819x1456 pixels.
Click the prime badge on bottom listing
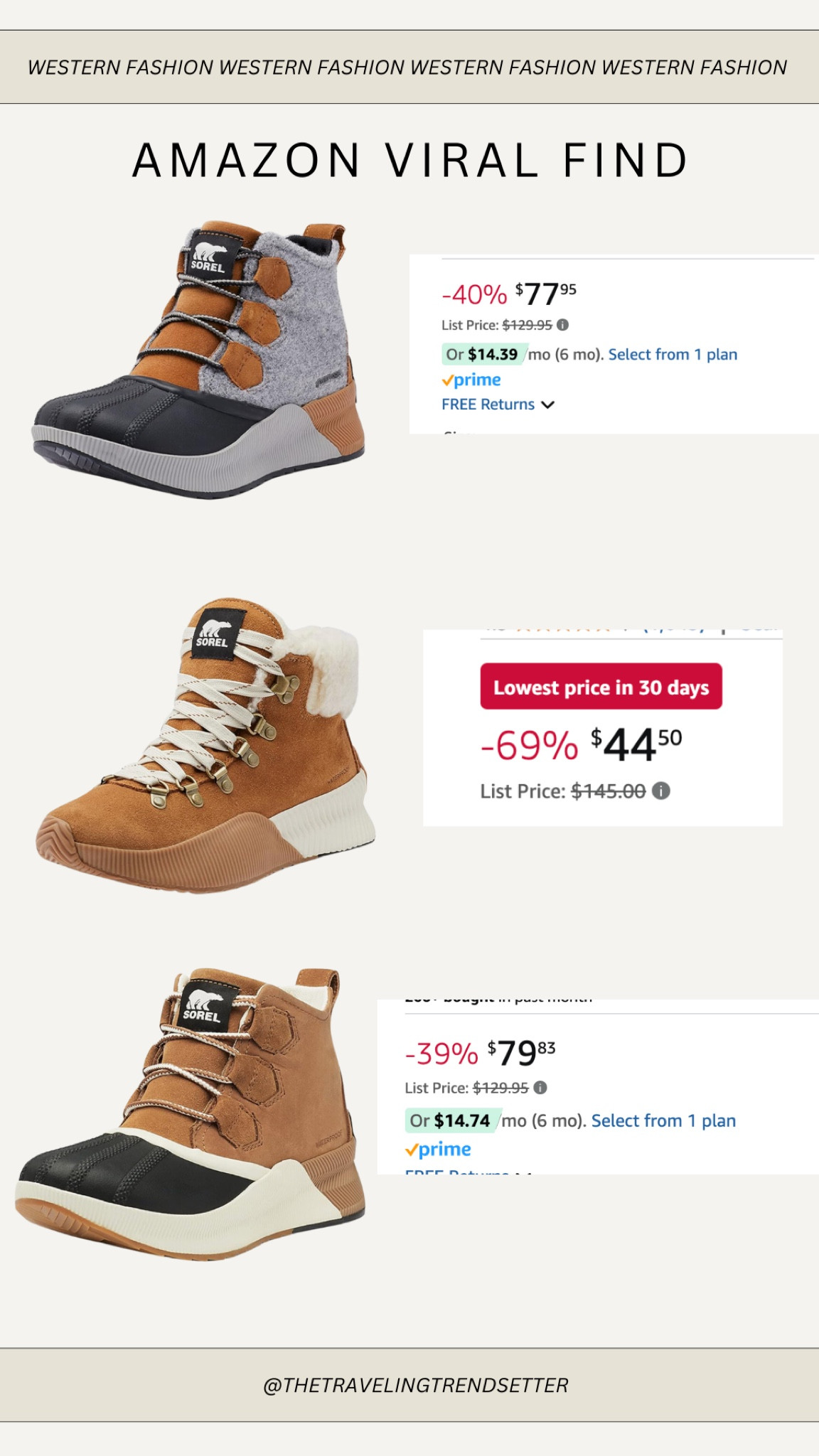point(440,1148)
